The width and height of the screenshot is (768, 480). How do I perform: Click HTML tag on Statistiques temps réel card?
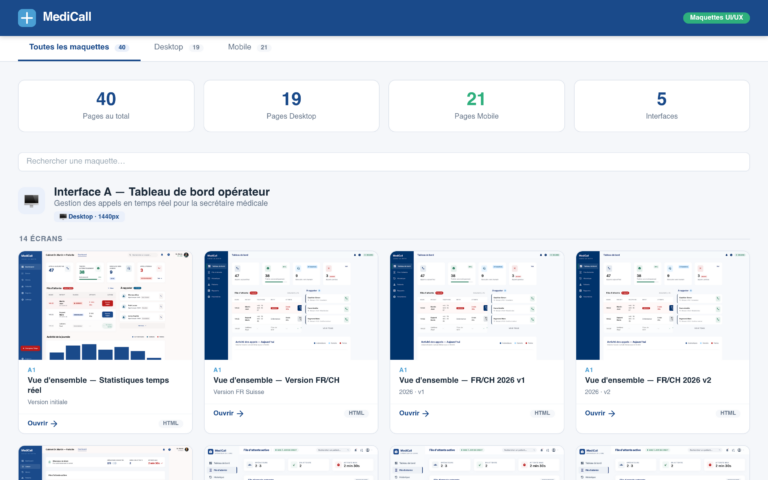coord(170,423)
